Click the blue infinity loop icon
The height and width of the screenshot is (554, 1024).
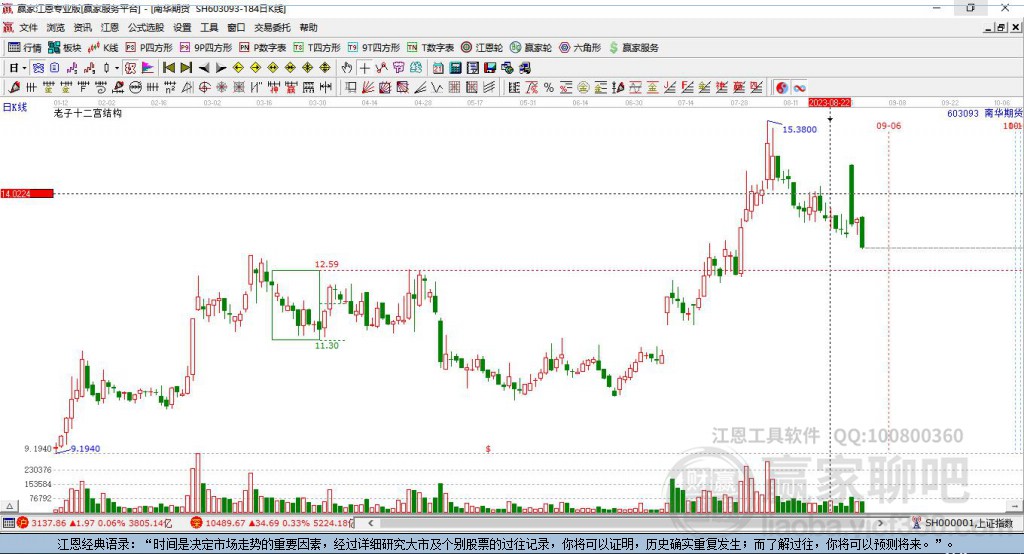tap(799, 87)
